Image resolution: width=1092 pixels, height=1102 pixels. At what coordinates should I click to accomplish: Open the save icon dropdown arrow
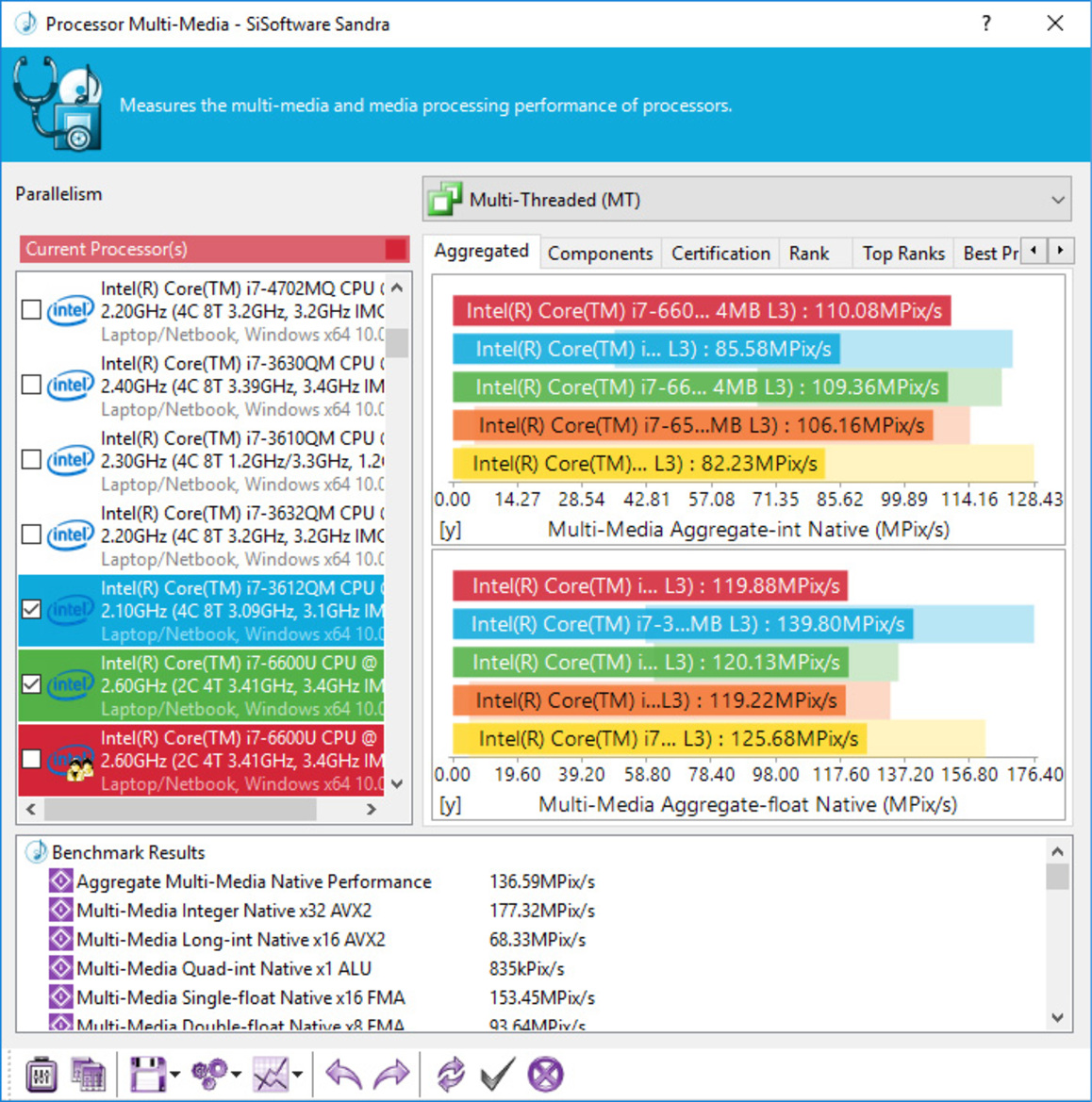(x=174, y=1074)
